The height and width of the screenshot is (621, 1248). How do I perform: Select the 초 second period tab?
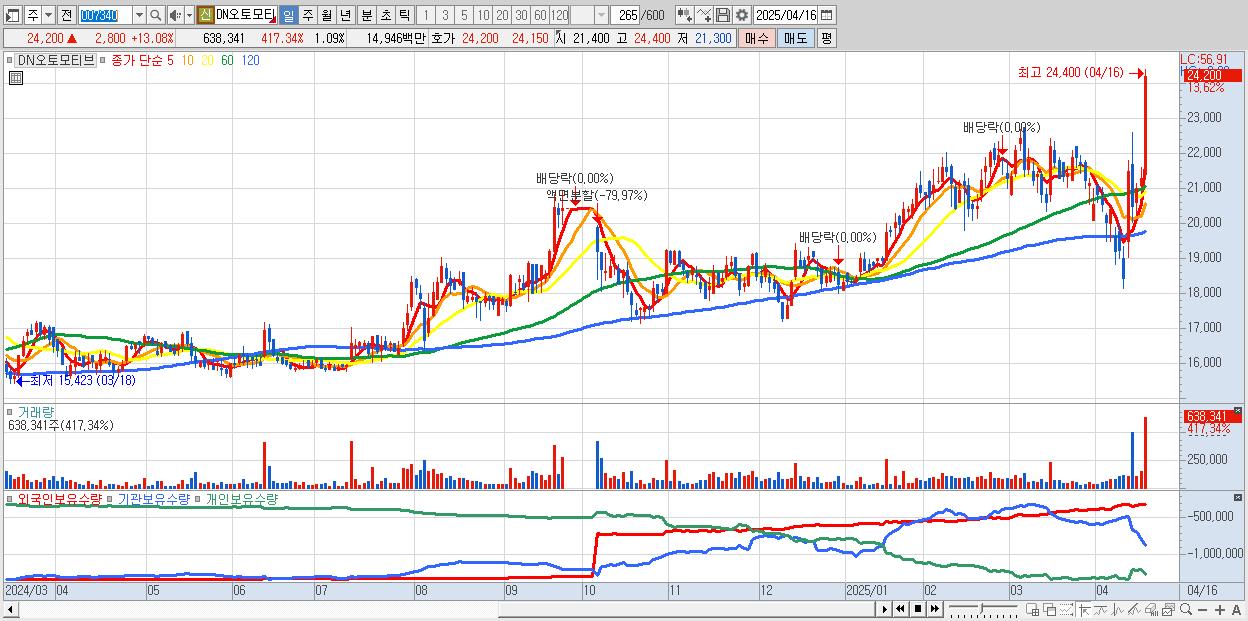tap(385, 16)
